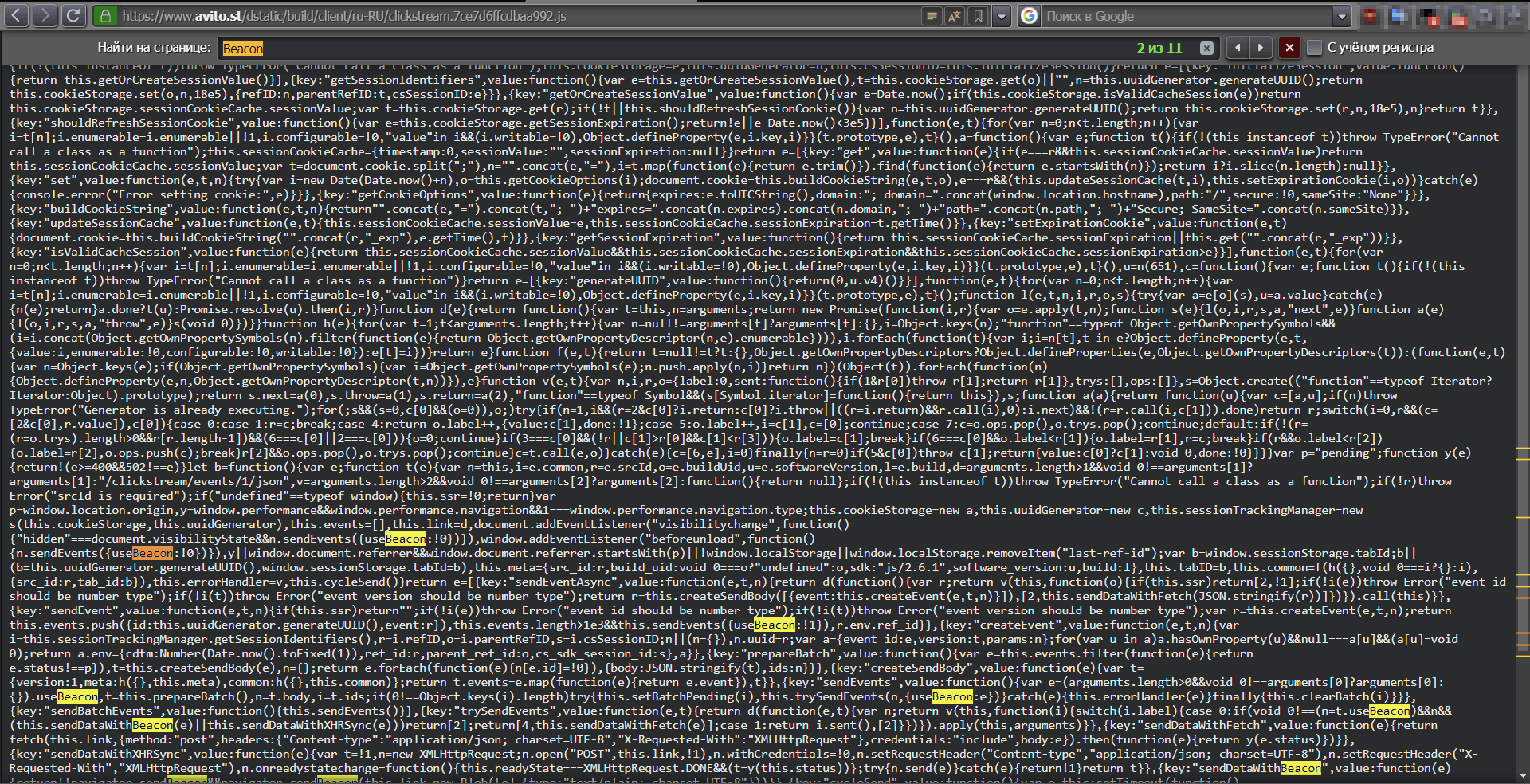The width and height of the screenshot is (1530, 784).
Task: Bookmark this page
Action: 979,16
